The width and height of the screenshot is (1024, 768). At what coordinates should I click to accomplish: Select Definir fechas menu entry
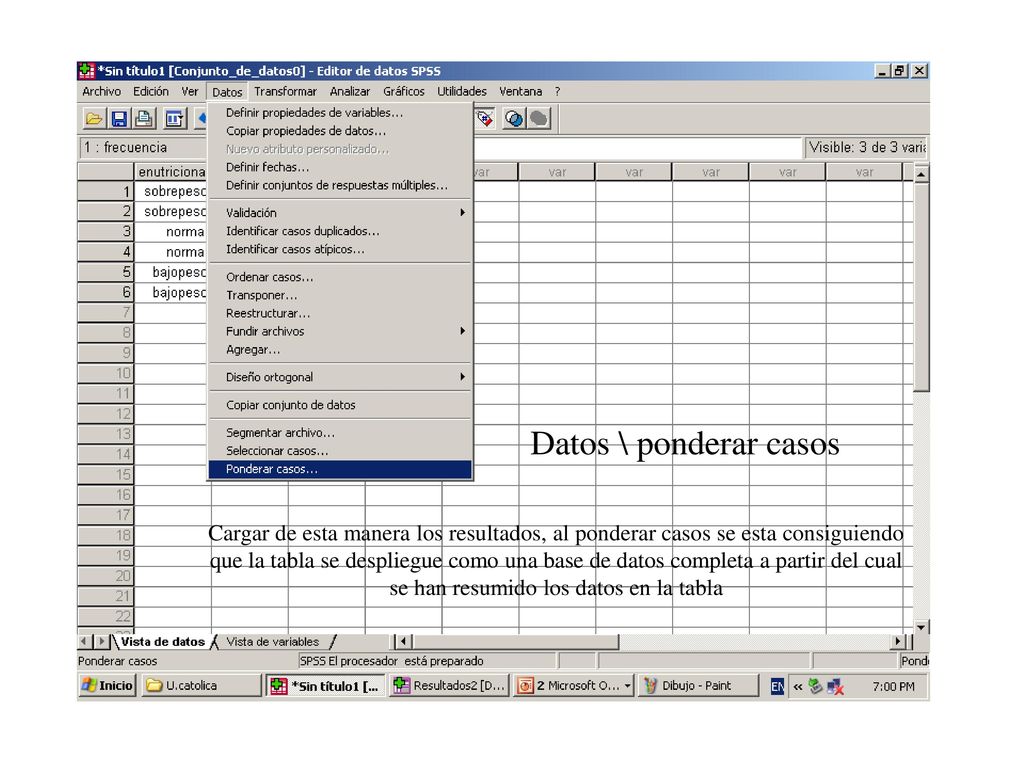tap(340, 167)
